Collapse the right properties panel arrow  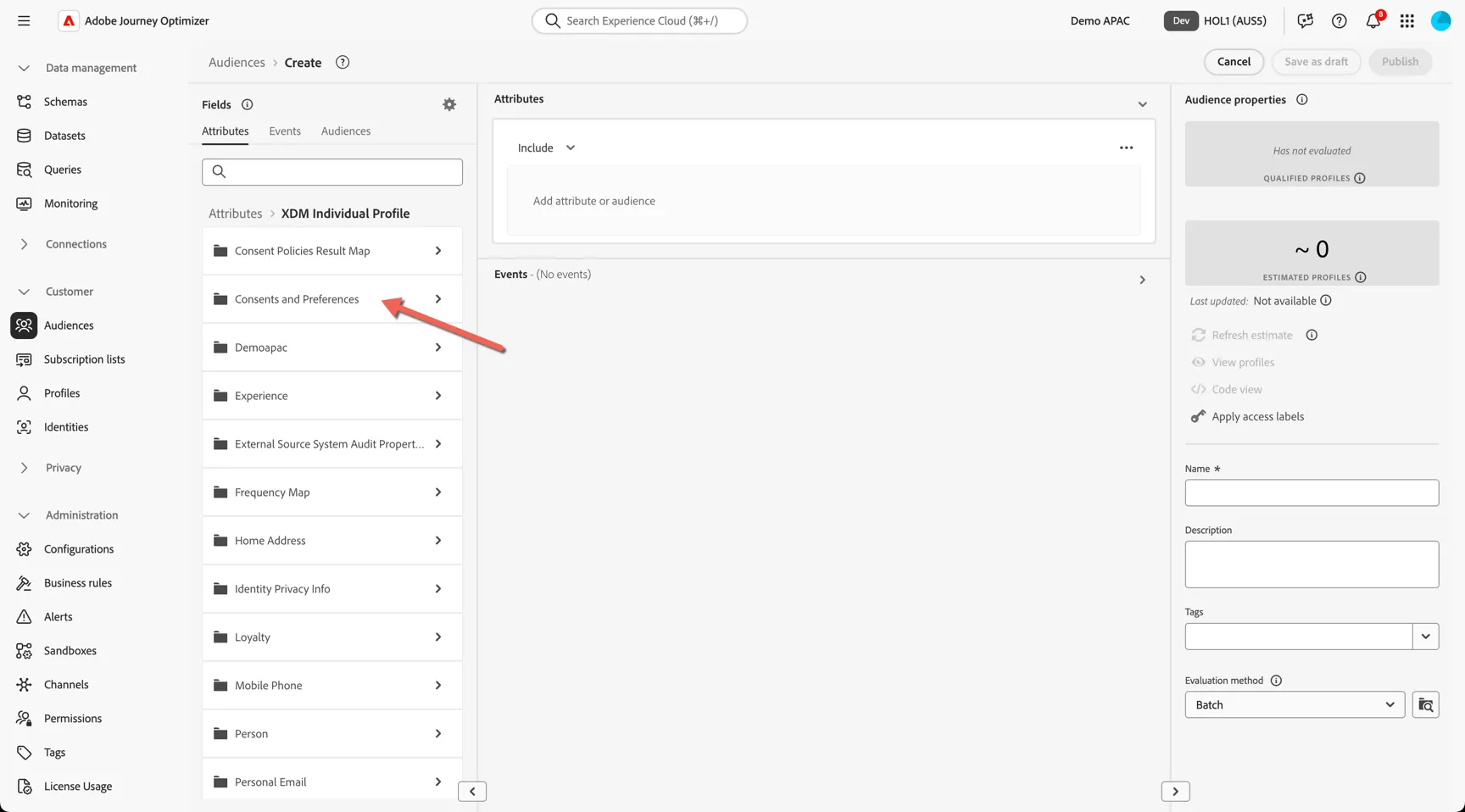coord(1175,792)
